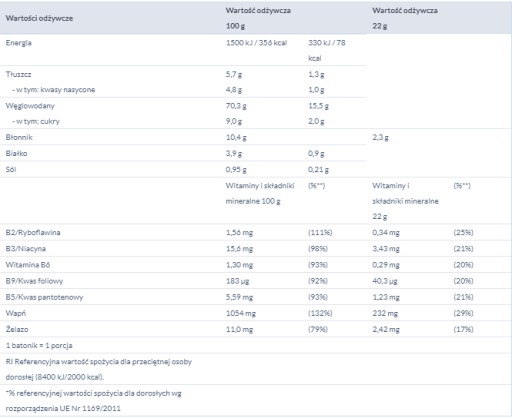Viewport: 512px width, 418px height.
Task: Click the Energia row label
Action: (x=18, y=43)
